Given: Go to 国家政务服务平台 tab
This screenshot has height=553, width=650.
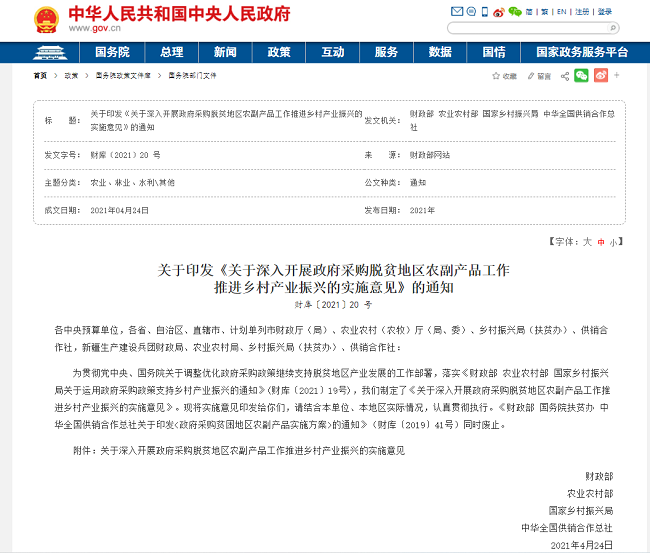Looking at the screenshot, I should 582,52.
